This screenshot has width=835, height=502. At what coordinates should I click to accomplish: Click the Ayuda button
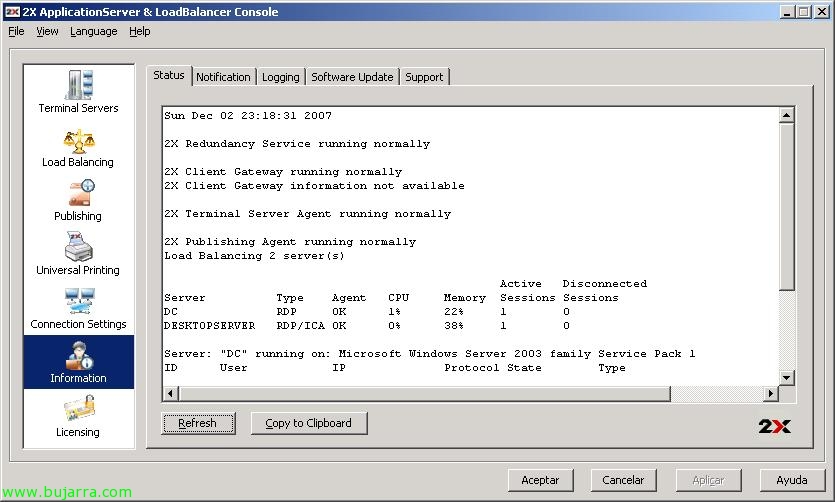(792, 480)
